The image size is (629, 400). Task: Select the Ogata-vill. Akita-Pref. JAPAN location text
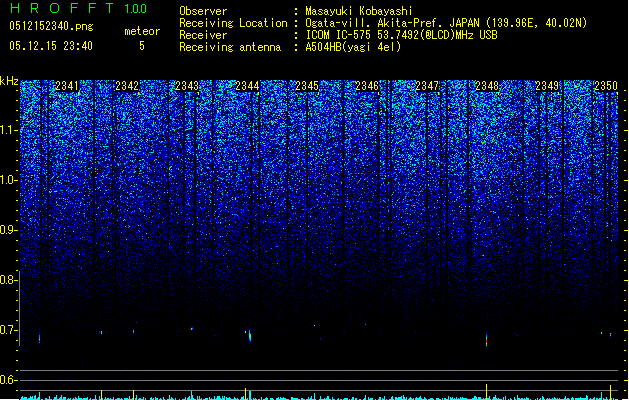click(446, 23)
